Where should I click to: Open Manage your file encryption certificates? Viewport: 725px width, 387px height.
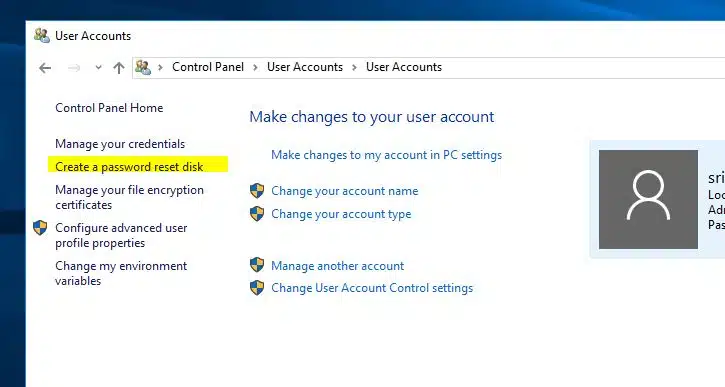coord(129,197)
